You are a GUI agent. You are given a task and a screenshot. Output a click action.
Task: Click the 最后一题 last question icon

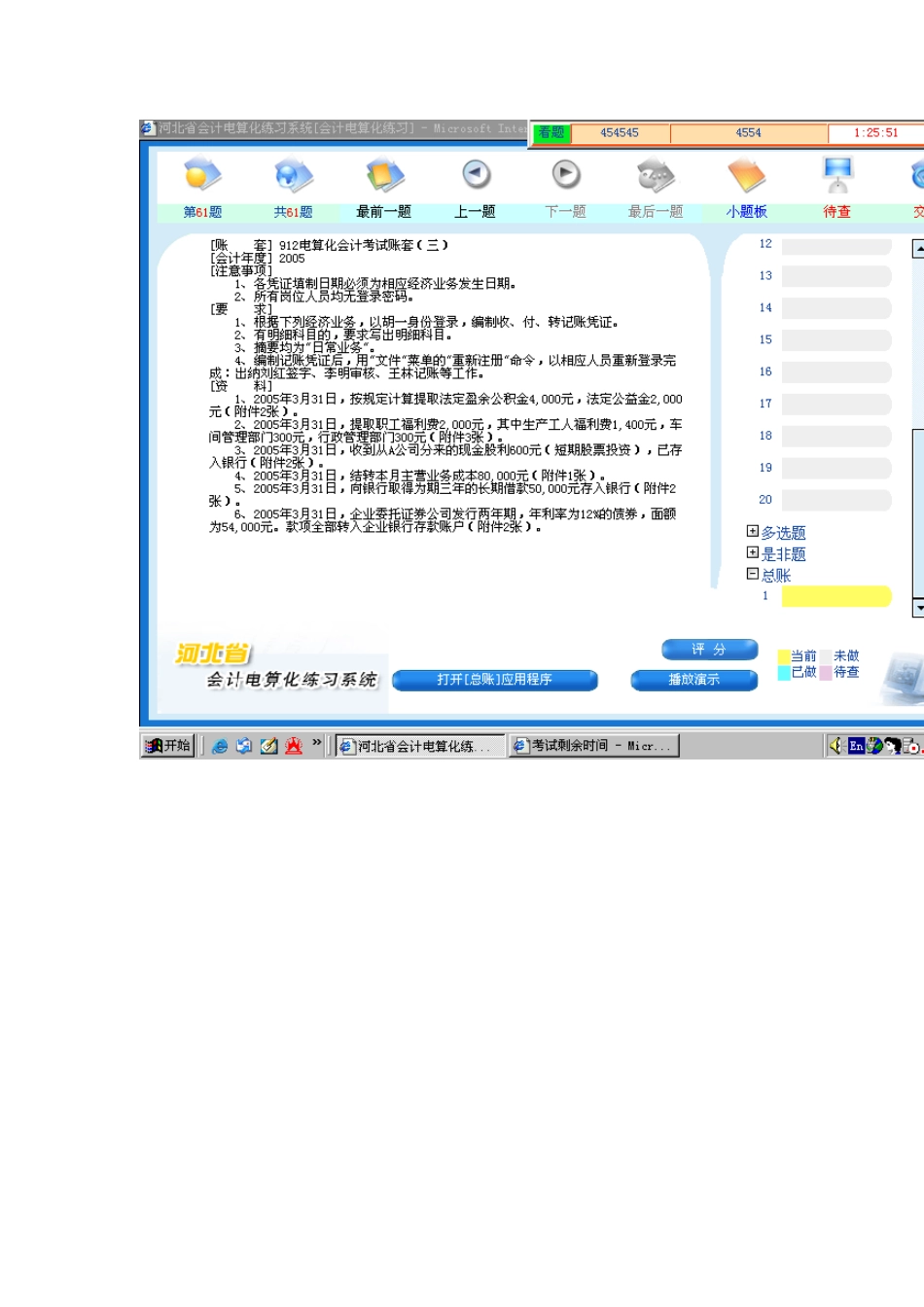(656, 175)
